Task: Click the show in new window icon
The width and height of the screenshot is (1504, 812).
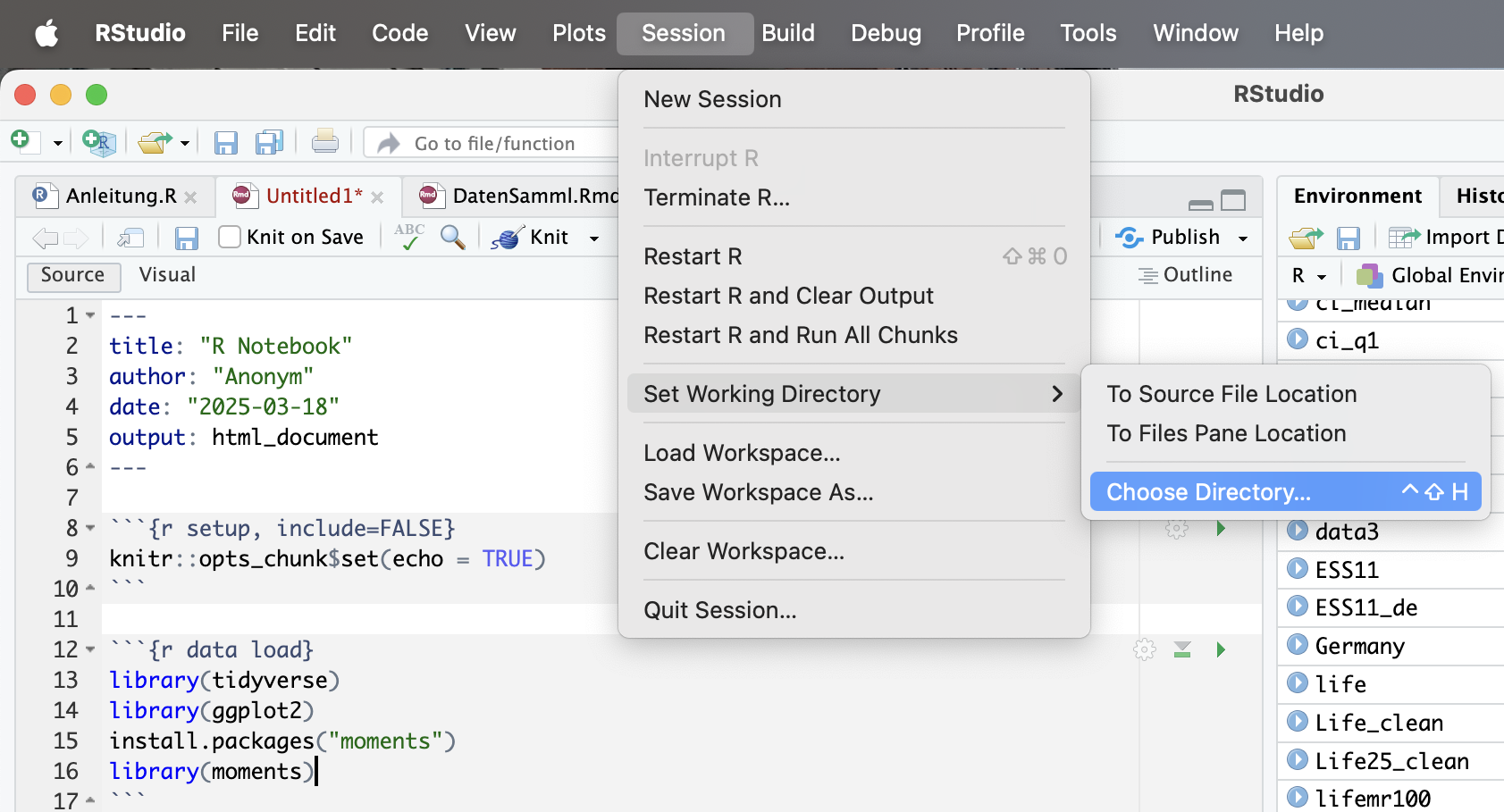Action: coord(130,237)
